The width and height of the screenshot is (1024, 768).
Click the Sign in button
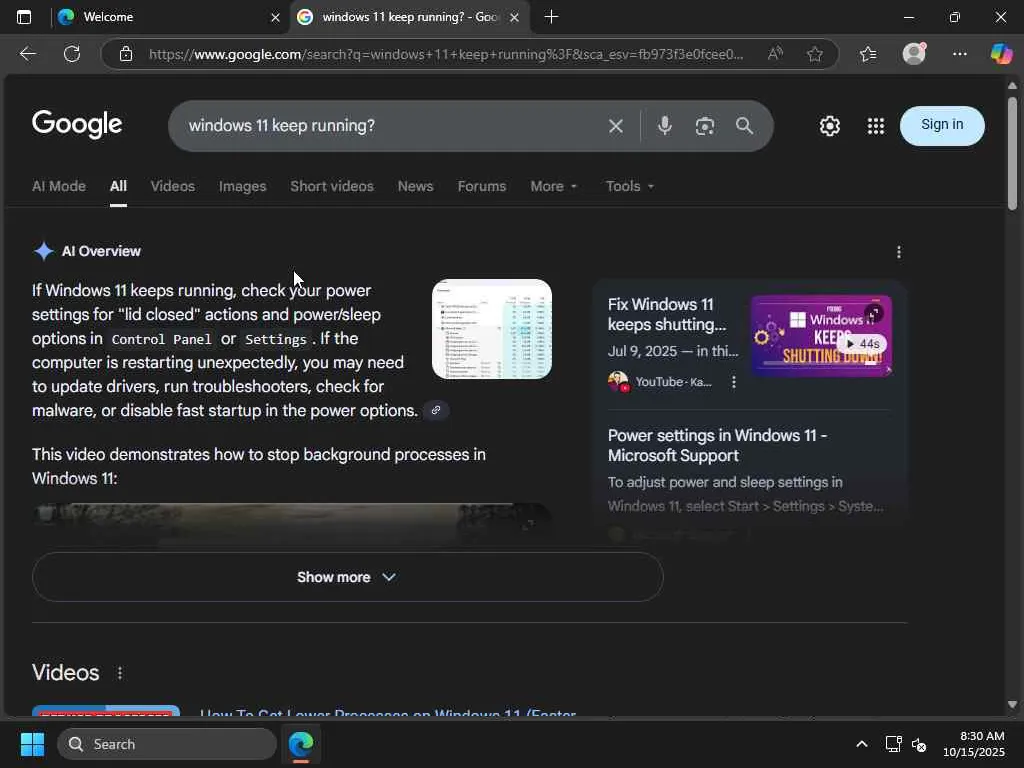tap(942, 125)
